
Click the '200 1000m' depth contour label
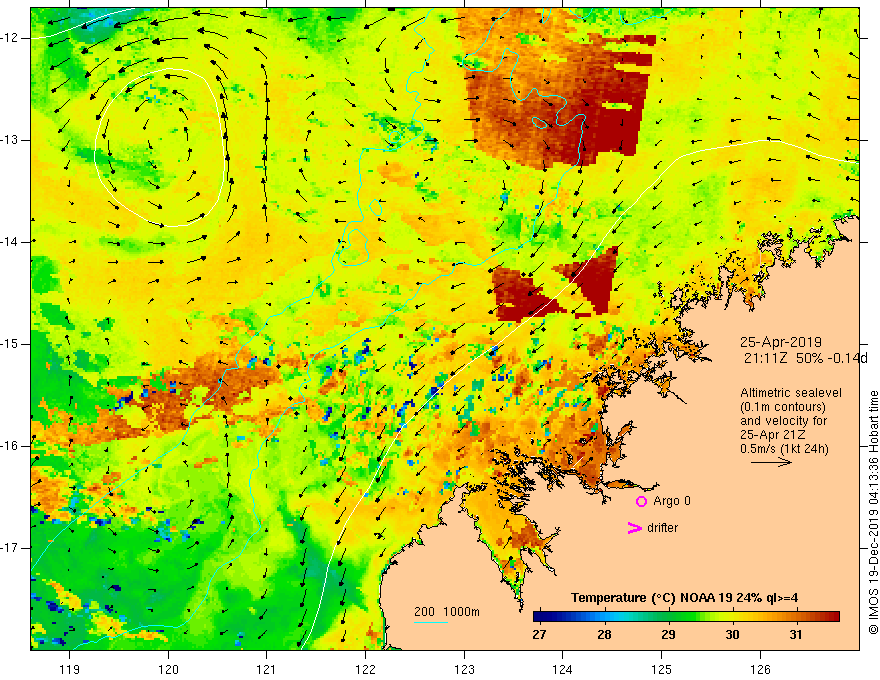pos(447,612)
